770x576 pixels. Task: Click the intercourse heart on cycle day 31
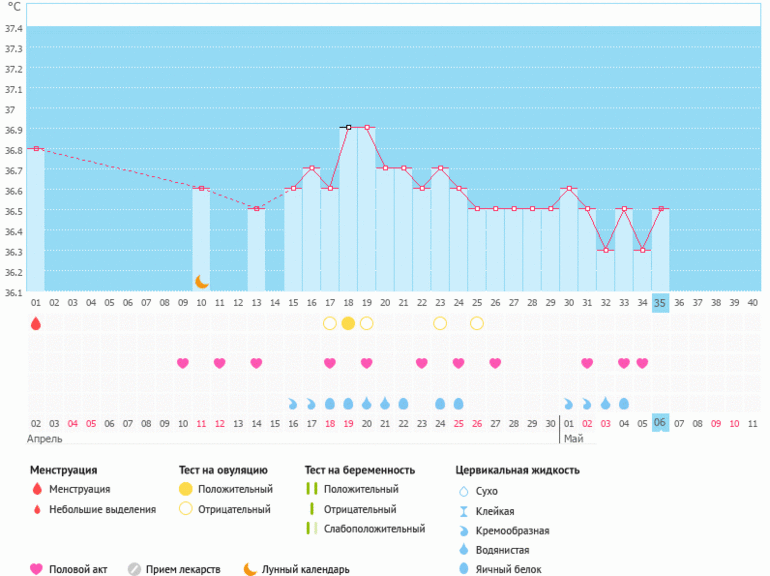(x=587, y=363)
